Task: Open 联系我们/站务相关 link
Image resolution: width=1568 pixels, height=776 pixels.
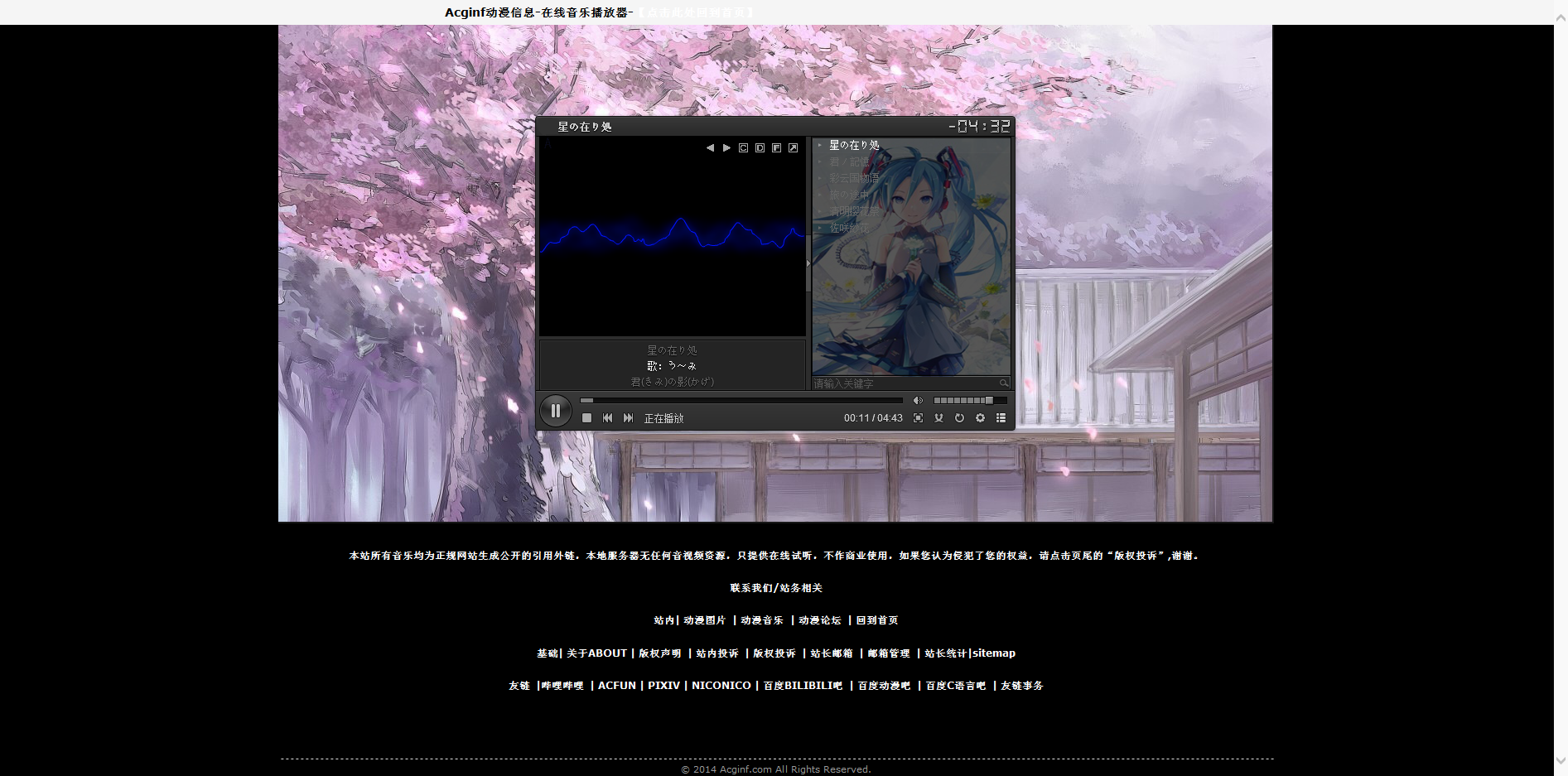Action: tap(776, 588)
